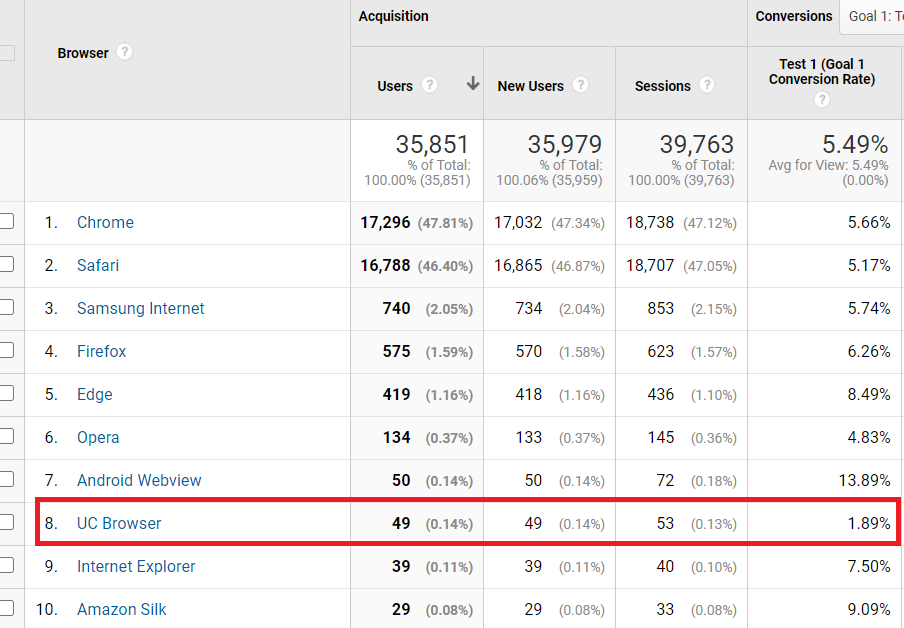Open help icon next to Browser header
The height and width of the screenshot is (628, 904).
pos(124,52)
